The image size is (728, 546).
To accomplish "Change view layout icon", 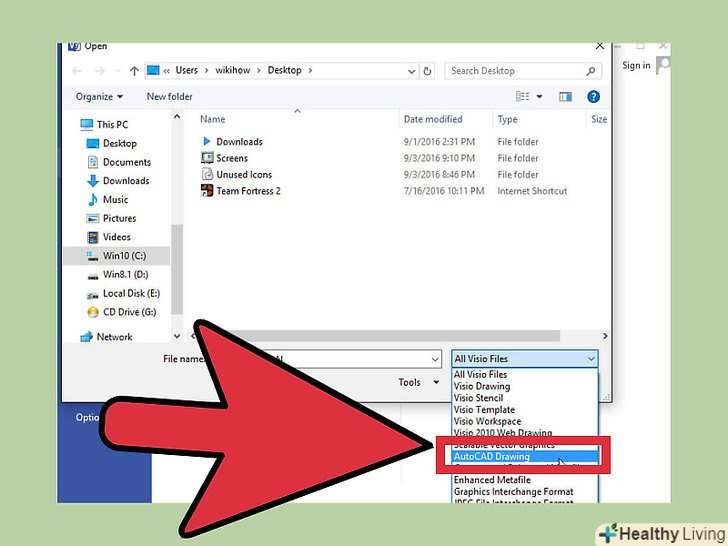I will click(522, 96).
